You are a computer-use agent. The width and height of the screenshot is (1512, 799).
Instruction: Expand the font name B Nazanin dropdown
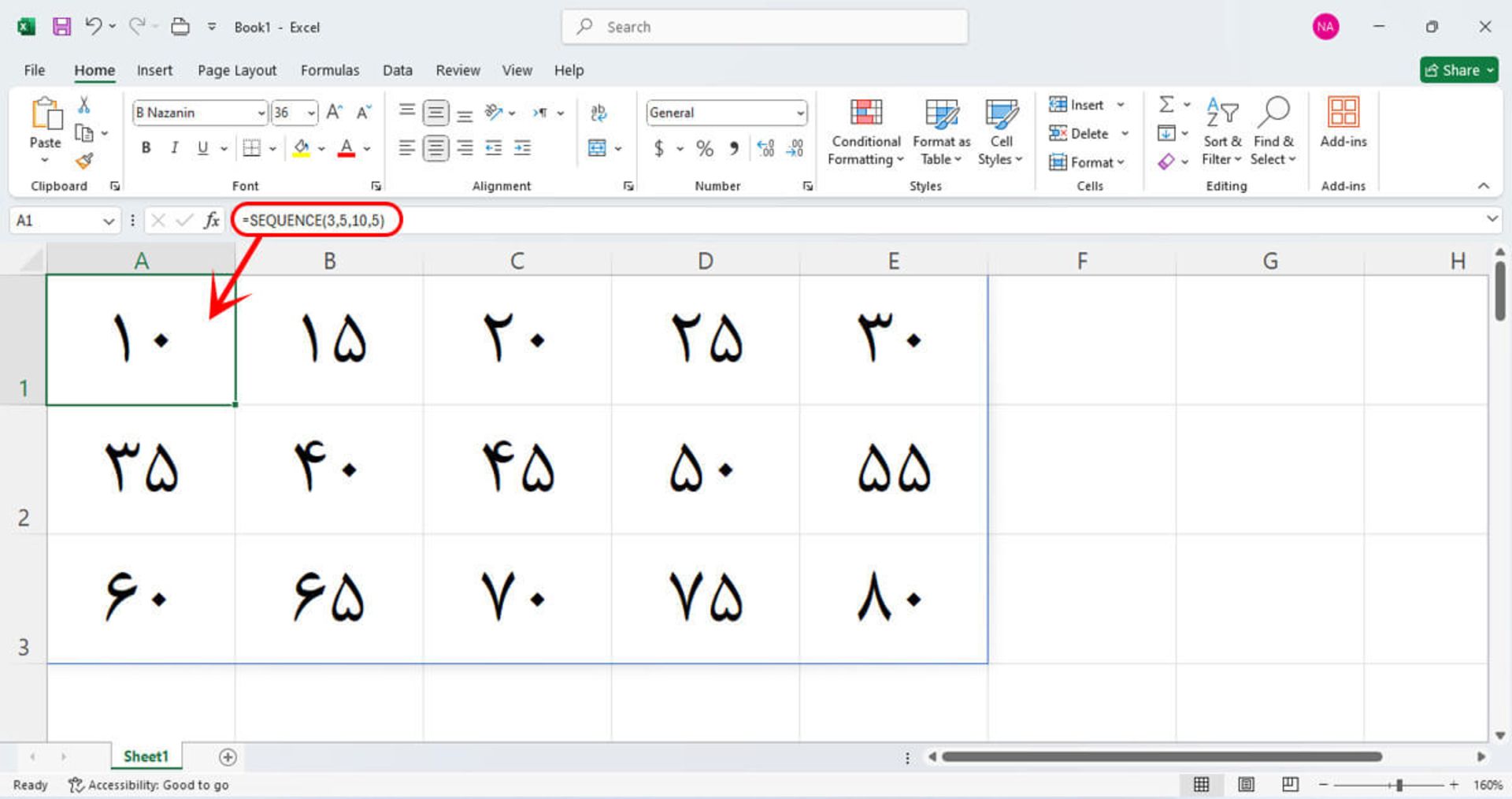pos(261,113)
